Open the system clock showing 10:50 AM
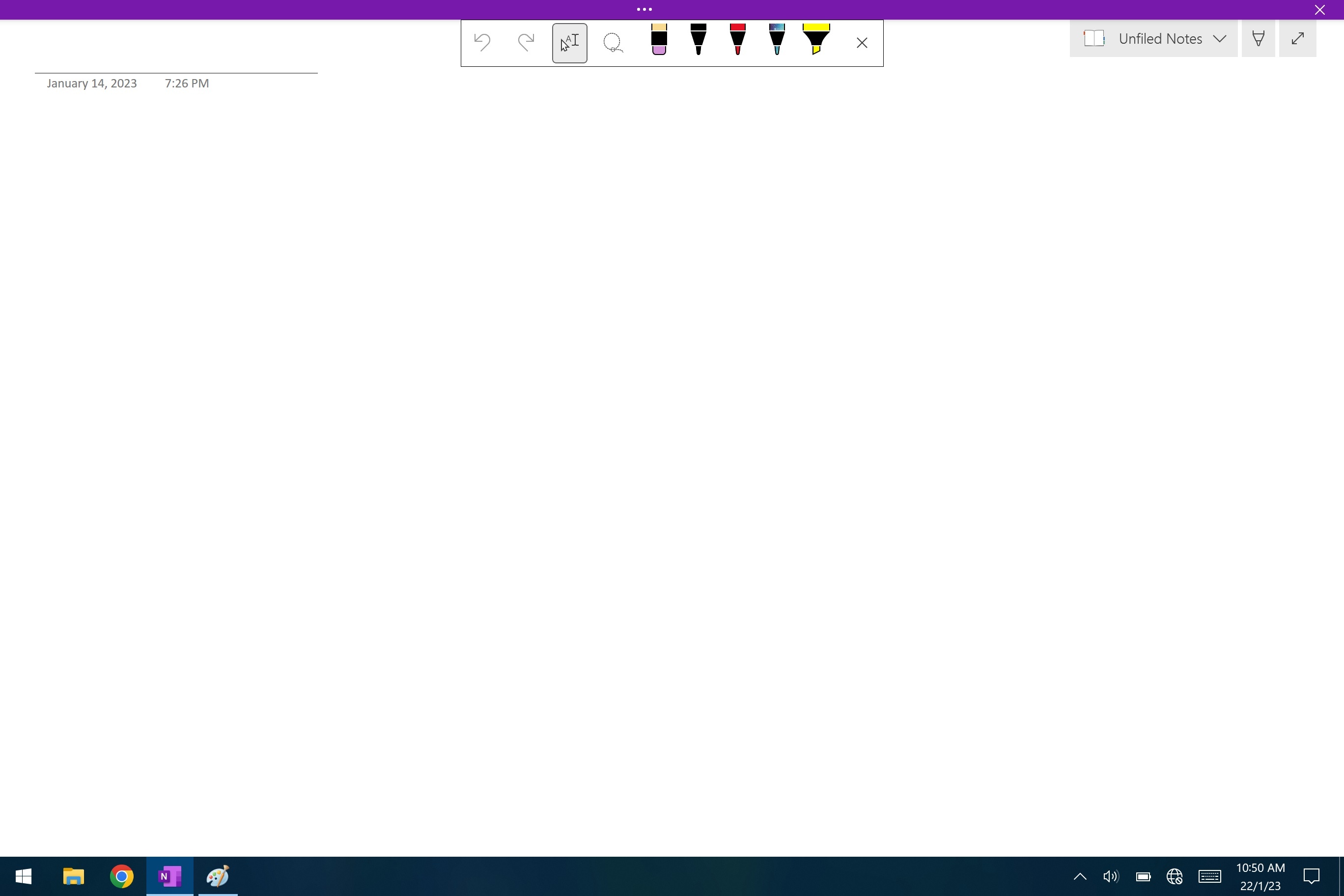Image resolution: width=1344 pixels, height=896 pixels. [x=1260, y=876]
